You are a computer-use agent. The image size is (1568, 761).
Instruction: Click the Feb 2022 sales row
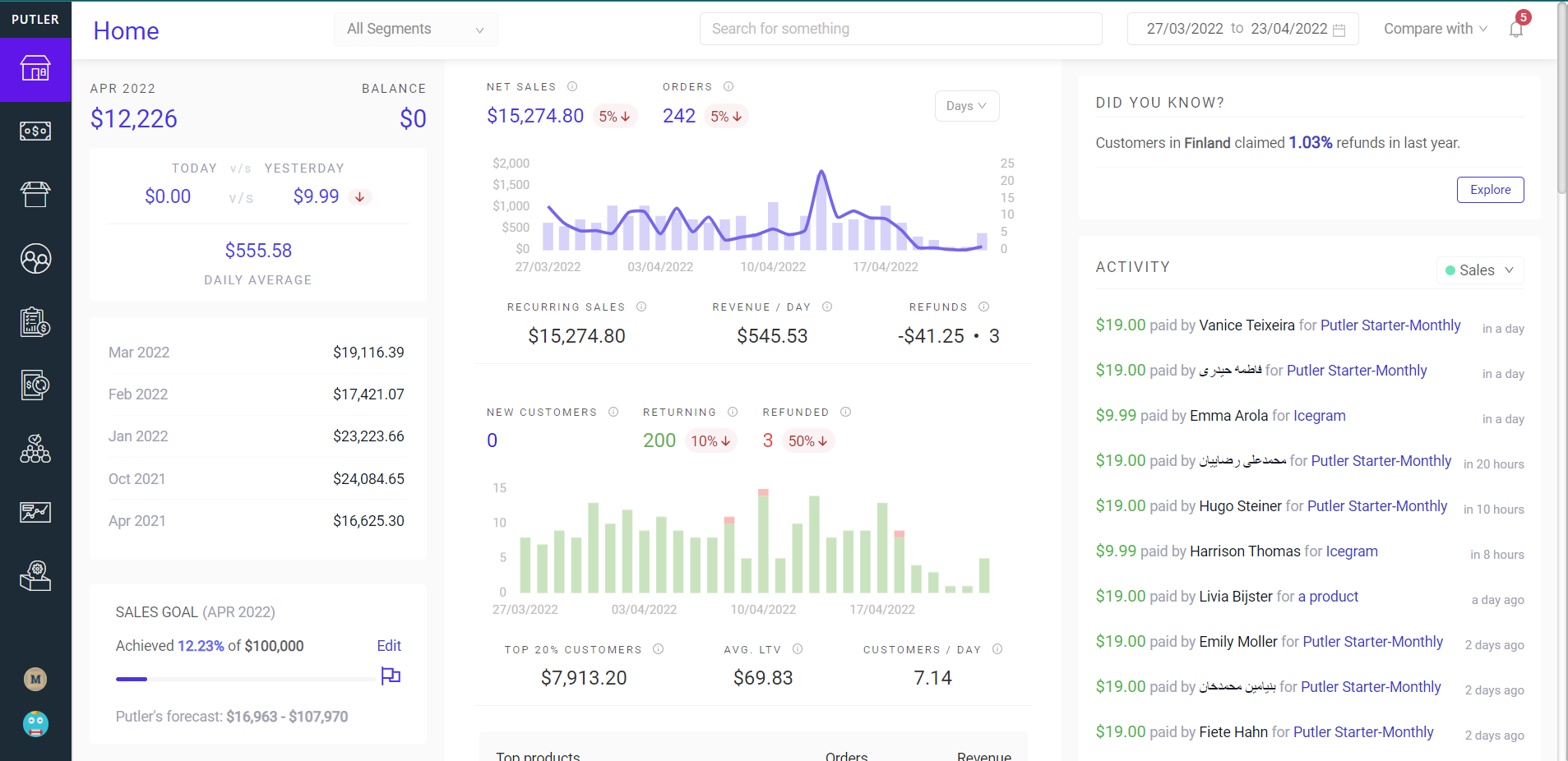257,394
